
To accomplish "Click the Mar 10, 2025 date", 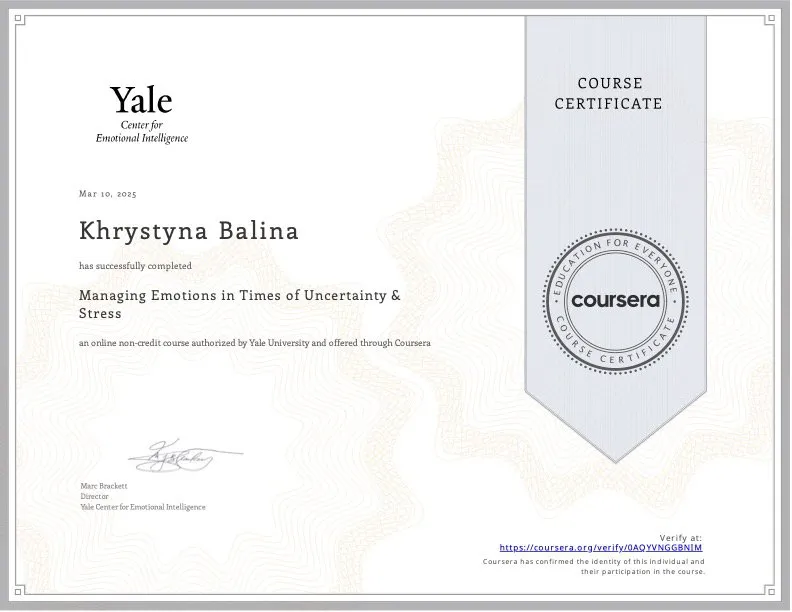I will 108,194.
